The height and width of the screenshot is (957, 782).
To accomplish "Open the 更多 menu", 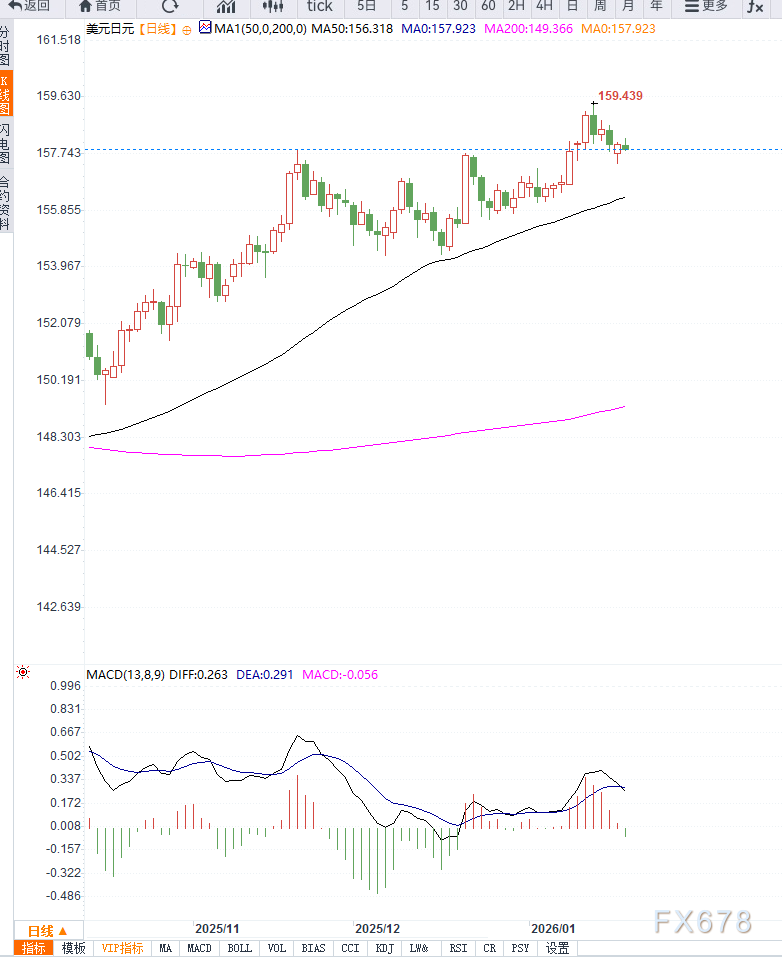I will tap(706, 6).
